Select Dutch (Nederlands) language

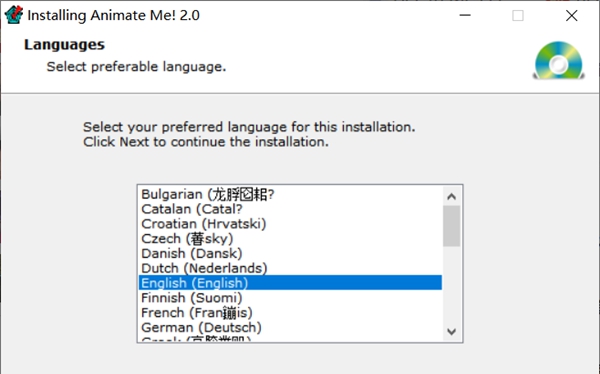click(x=290, y=268)
